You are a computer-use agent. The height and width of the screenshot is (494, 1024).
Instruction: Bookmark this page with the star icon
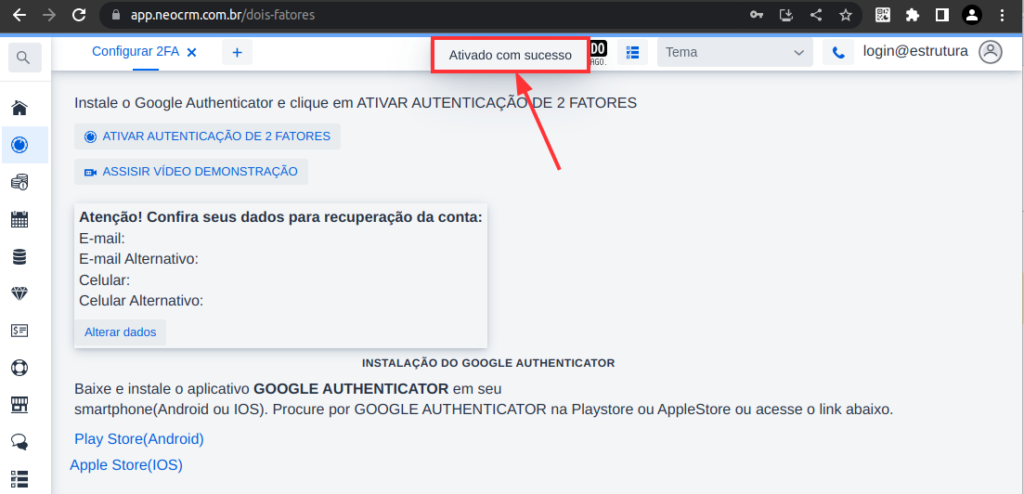[845, 15]
